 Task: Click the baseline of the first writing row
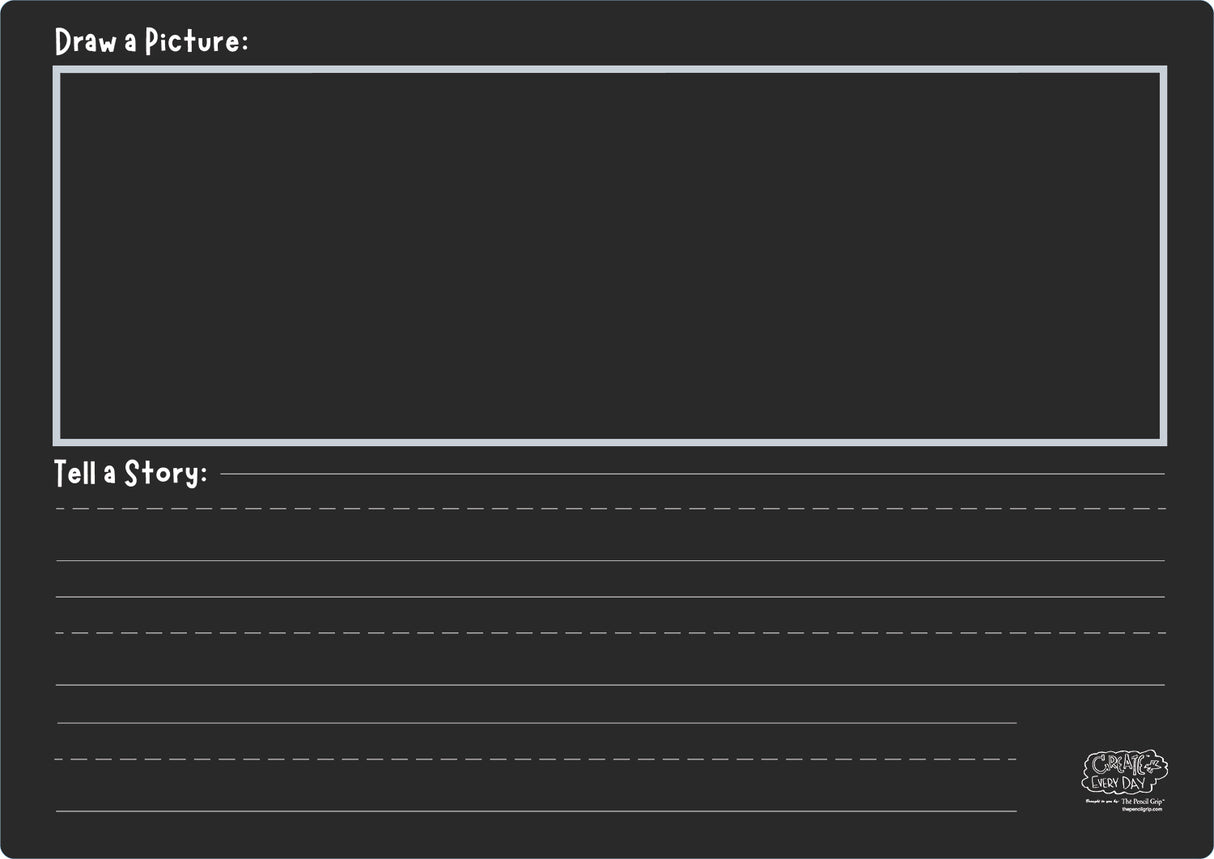pos(610,561)
